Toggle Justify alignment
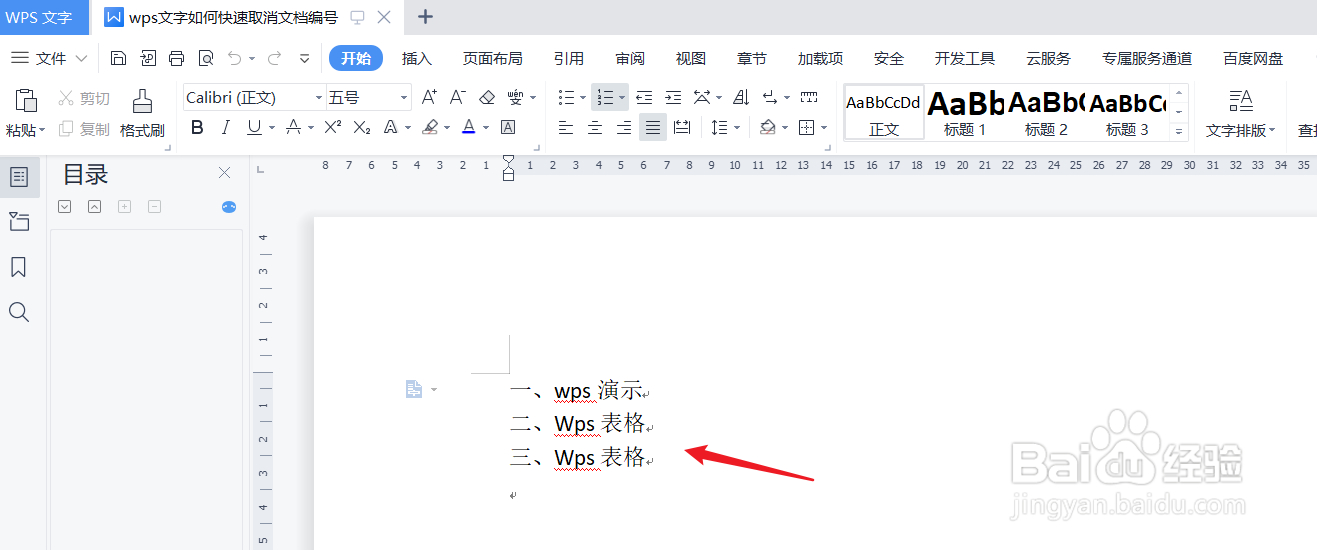The width and height of the screenshot is (1317, 550). coord(653,127)
